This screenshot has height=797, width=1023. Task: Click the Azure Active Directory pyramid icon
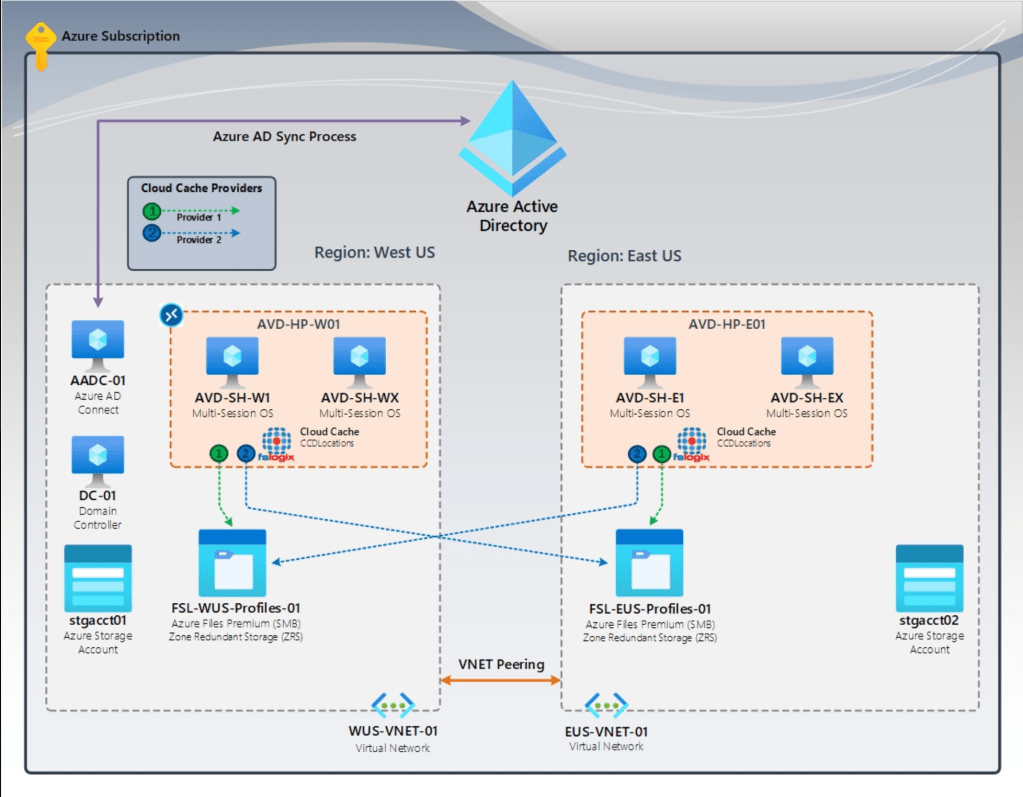[x=512, y=138]
